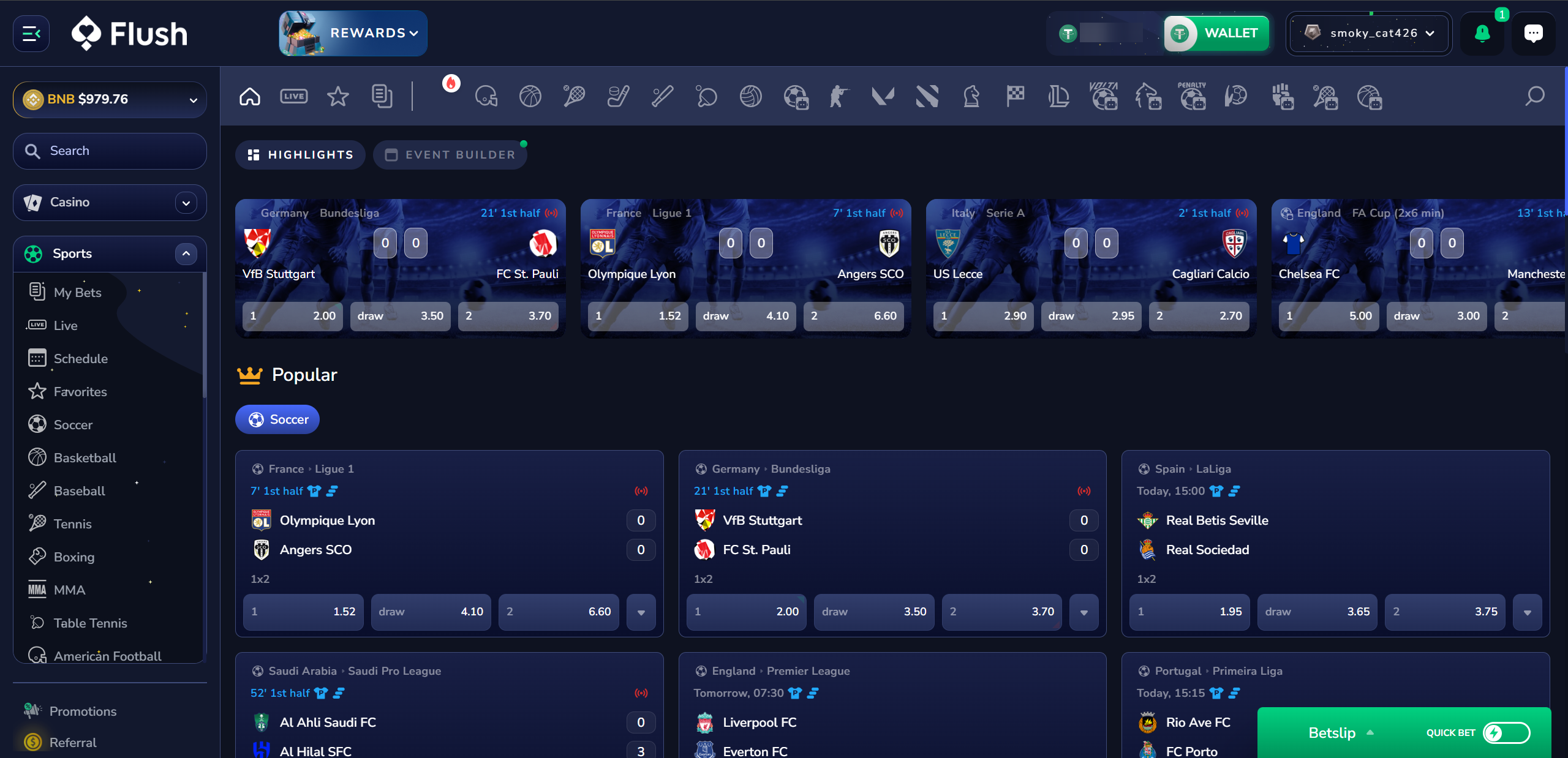
Task: Switch to the Event Builder tab
Action: 450,155
